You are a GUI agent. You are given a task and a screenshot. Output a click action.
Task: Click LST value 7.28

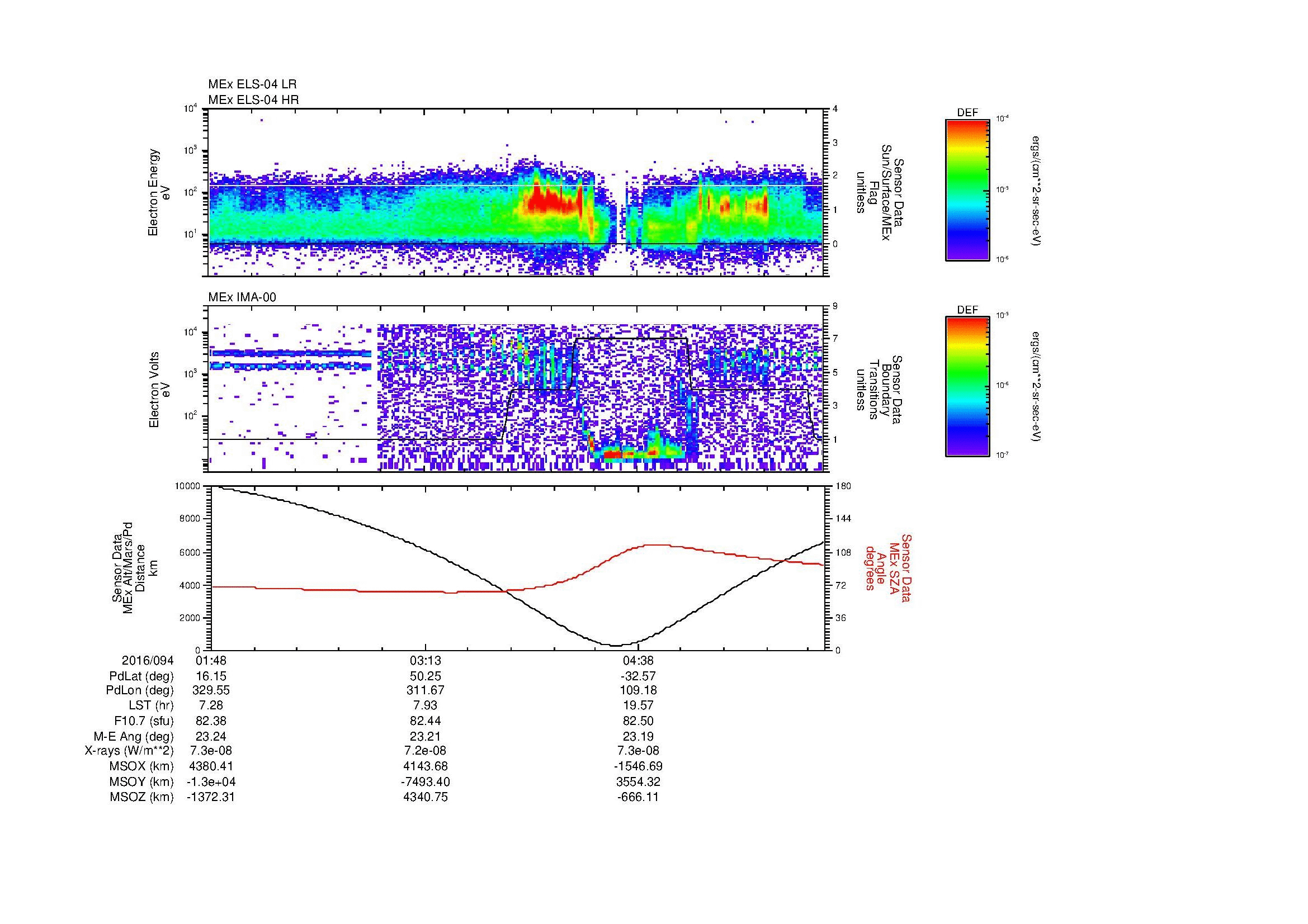tap(211, 705)
